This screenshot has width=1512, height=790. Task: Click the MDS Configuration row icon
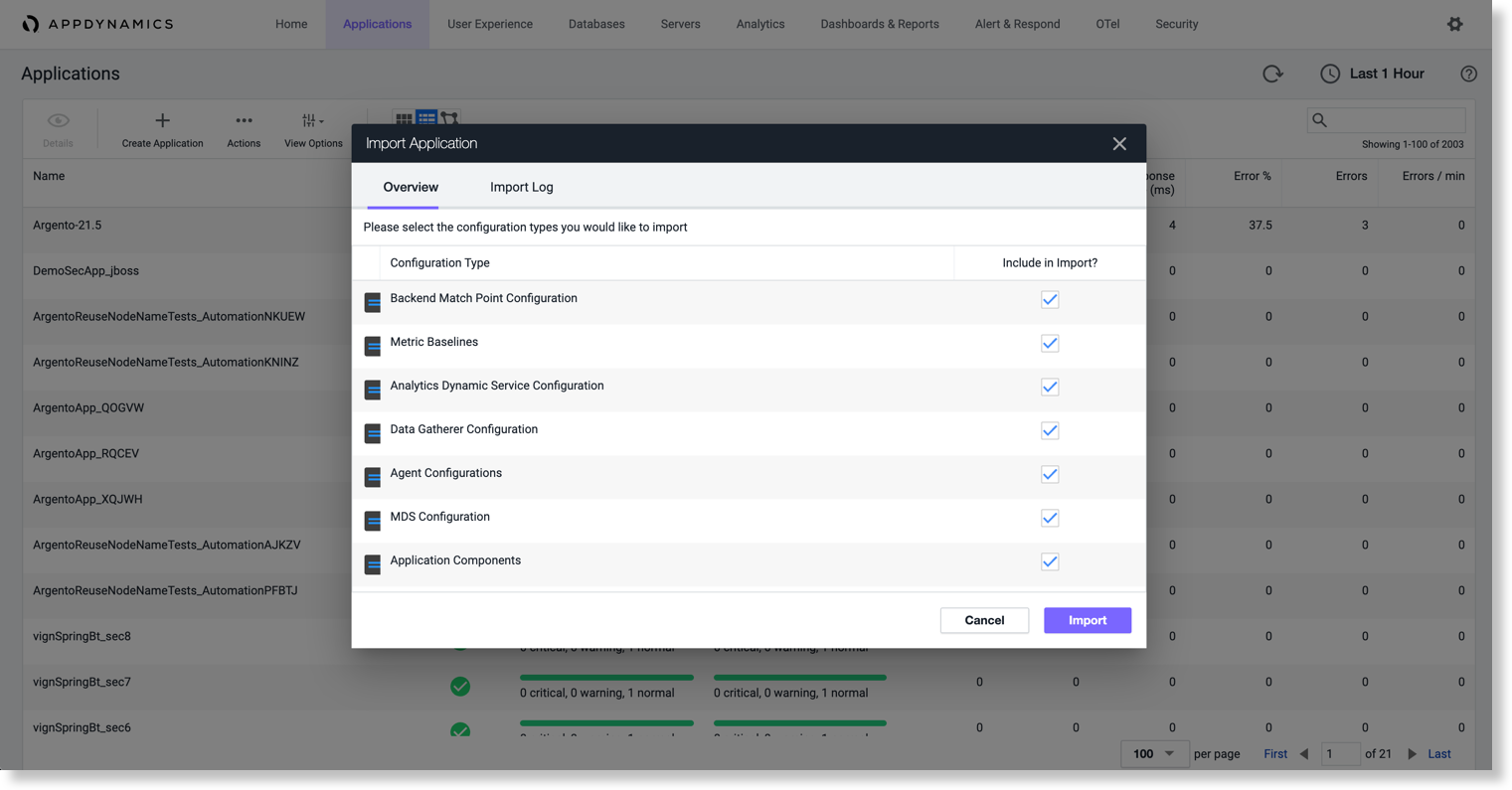[x=373, y=521]
